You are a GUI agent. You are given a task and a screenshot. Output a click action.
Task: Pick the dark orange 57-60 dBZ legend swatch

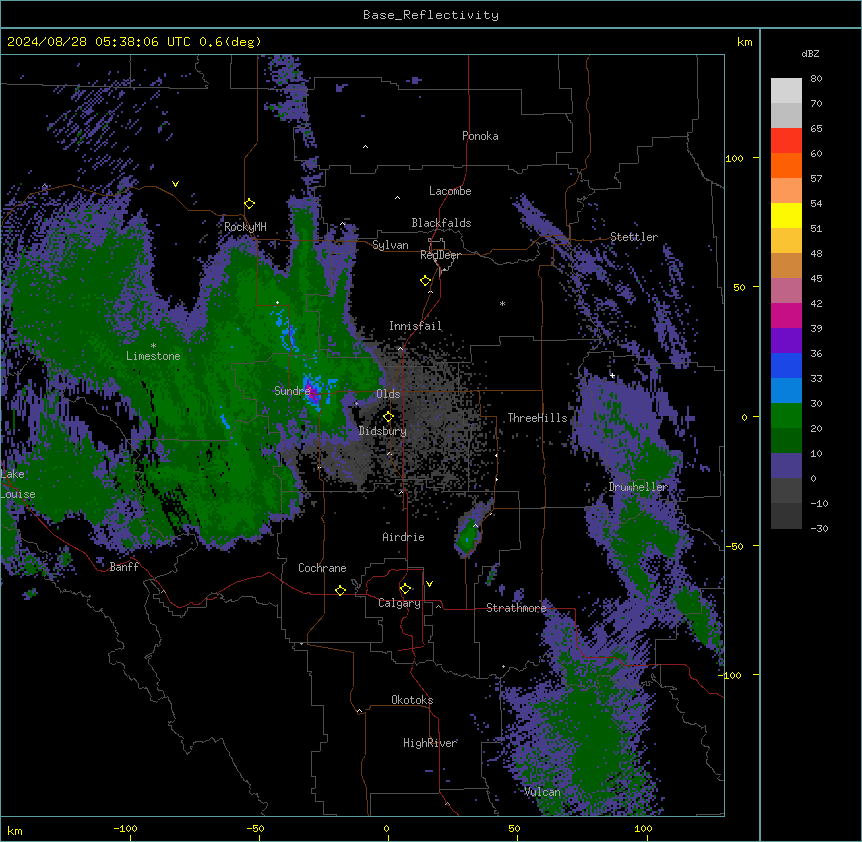(x=786, y=165)
